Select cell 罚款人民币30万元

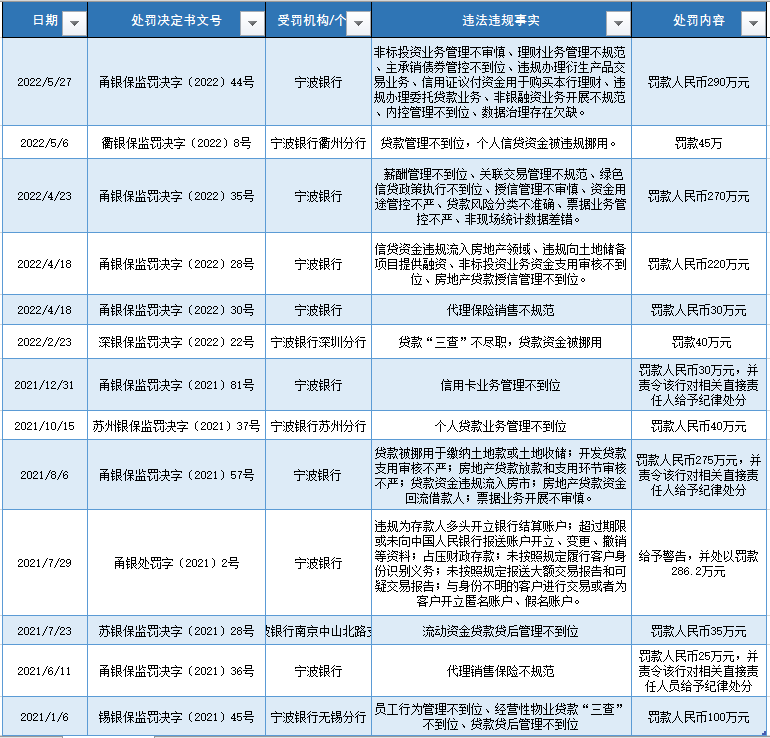698,310
